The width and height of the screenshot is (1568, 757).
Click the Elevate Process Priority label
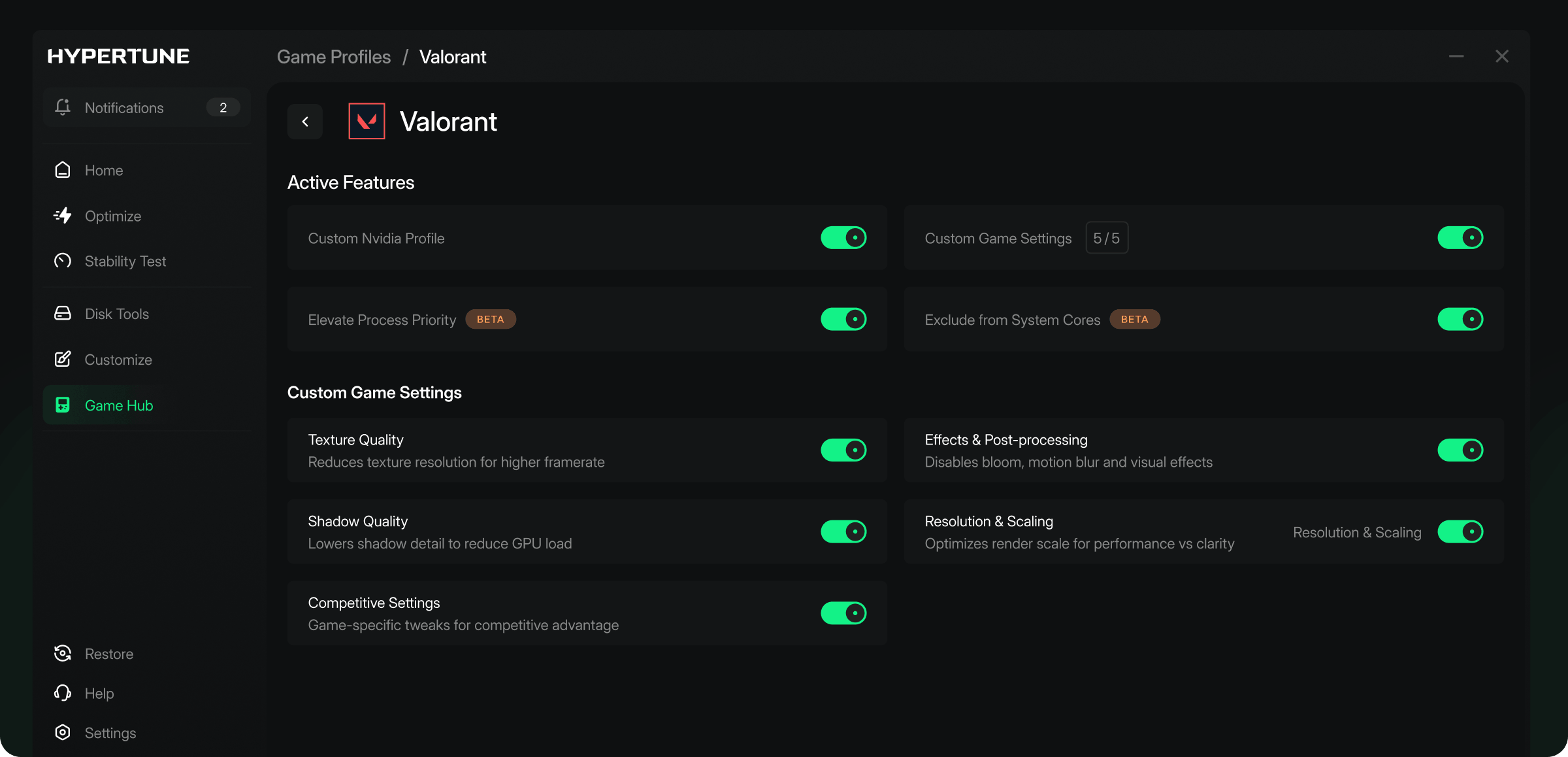coord(382,320)
